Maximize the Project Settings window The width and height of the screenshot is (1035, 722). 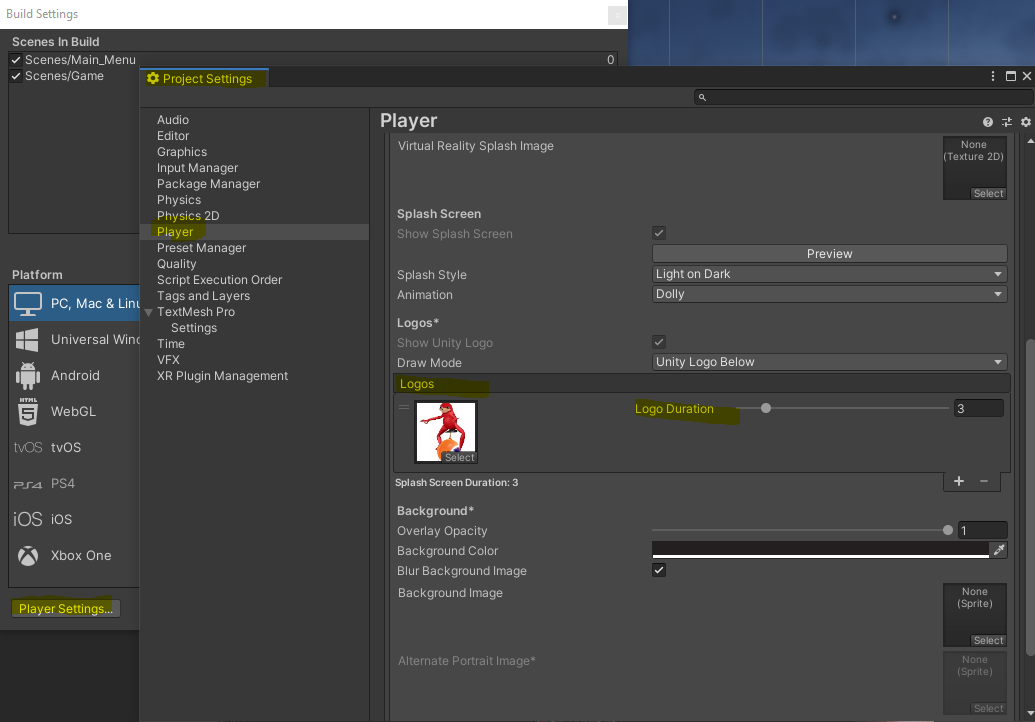[1011, 77]
